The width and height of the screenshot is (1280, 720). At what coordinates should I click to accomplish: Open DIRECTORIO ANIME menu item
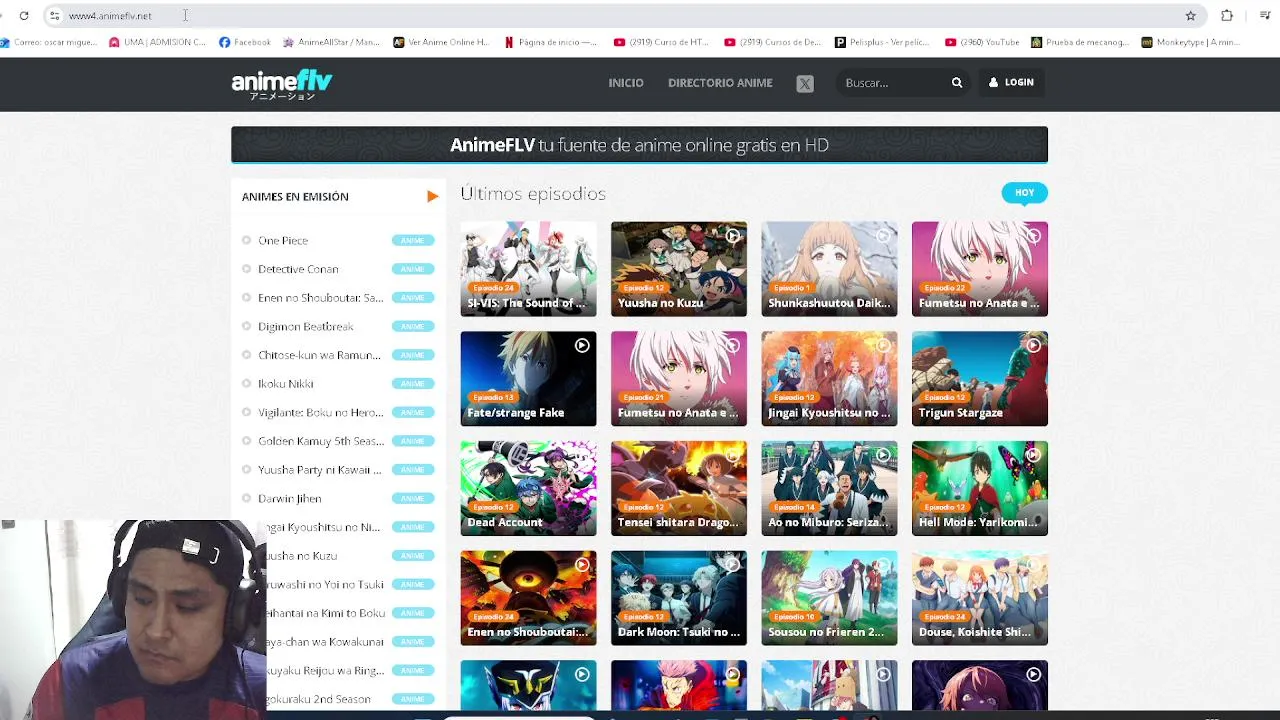720,83
